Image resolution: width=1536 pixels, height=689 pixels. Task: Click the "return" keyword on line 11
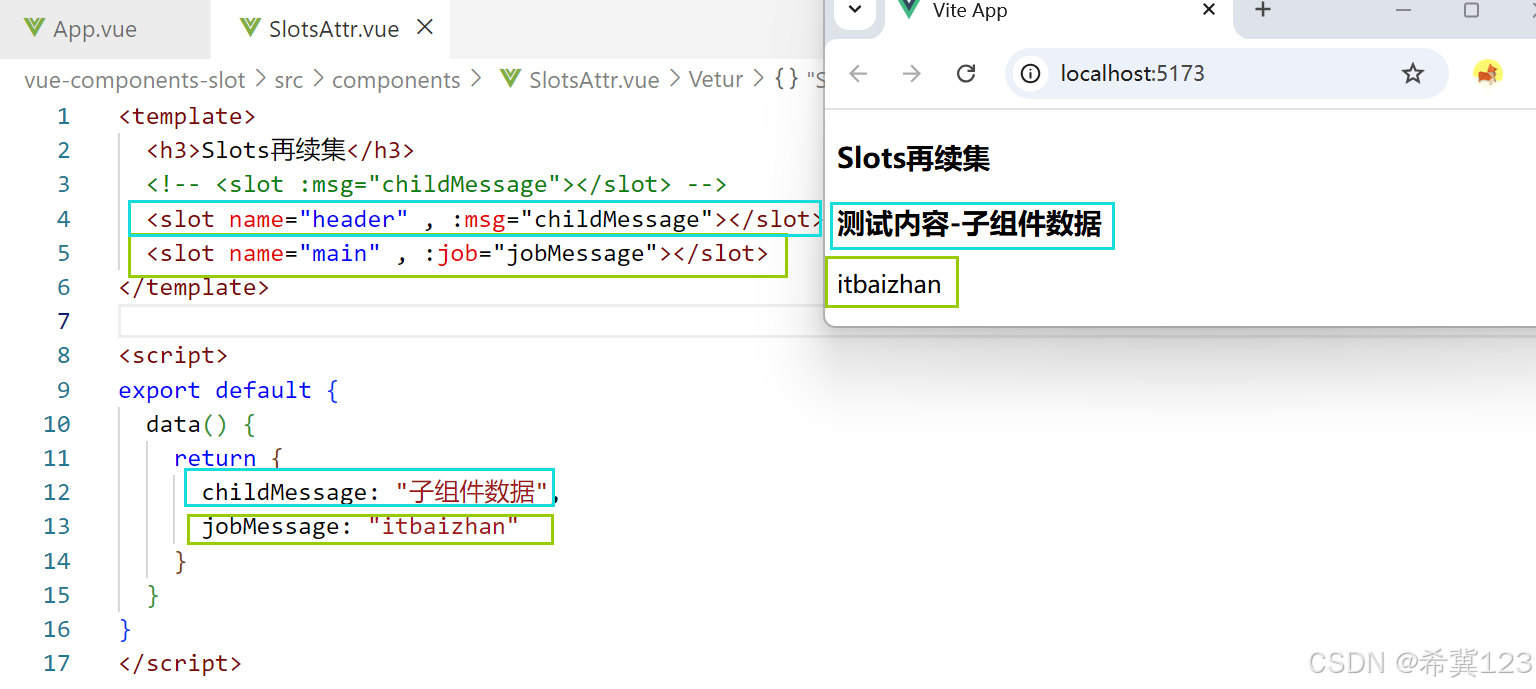coord(215,458)
